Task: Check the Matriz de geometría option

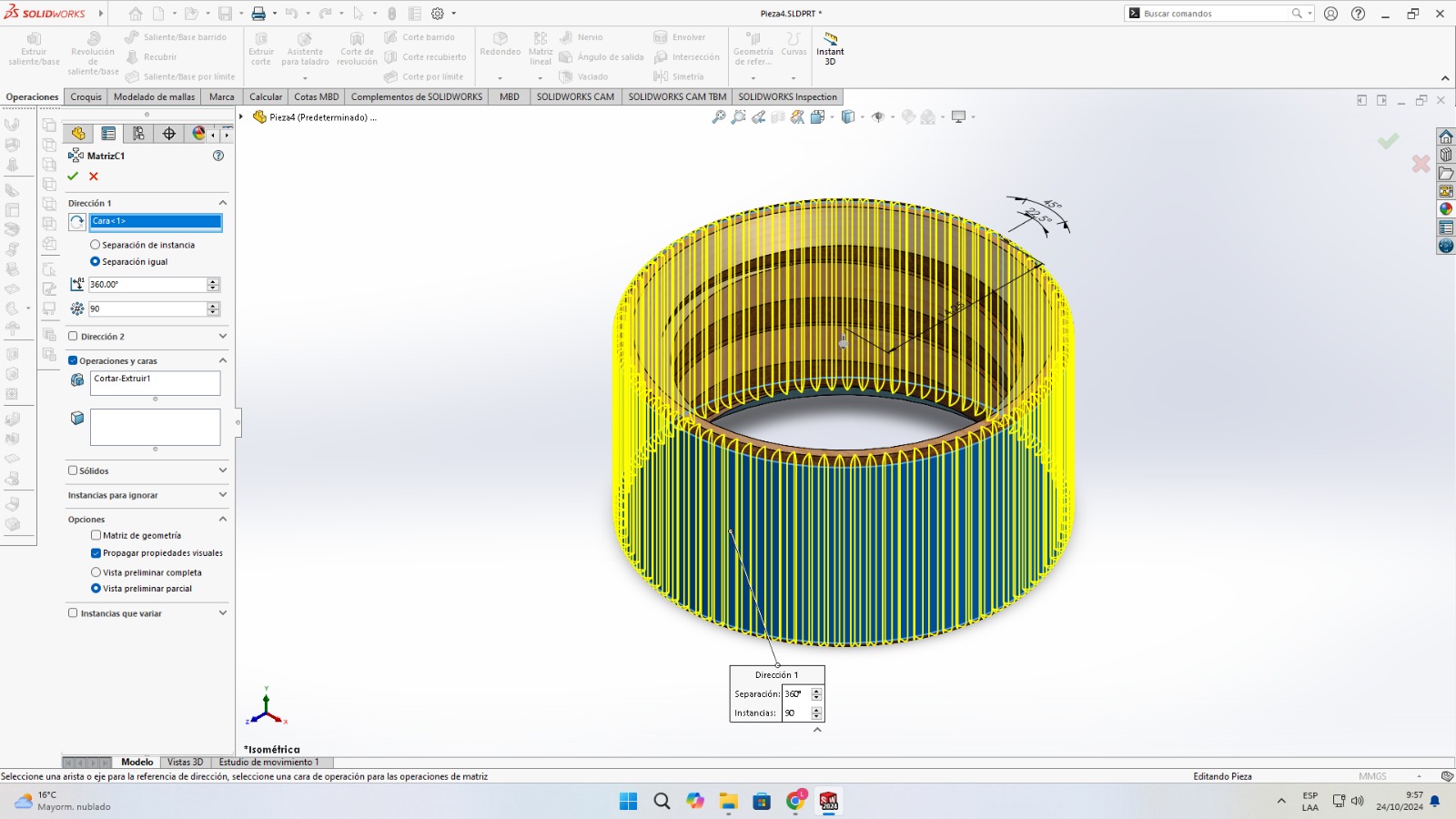Action: click(x=96, y=536)
